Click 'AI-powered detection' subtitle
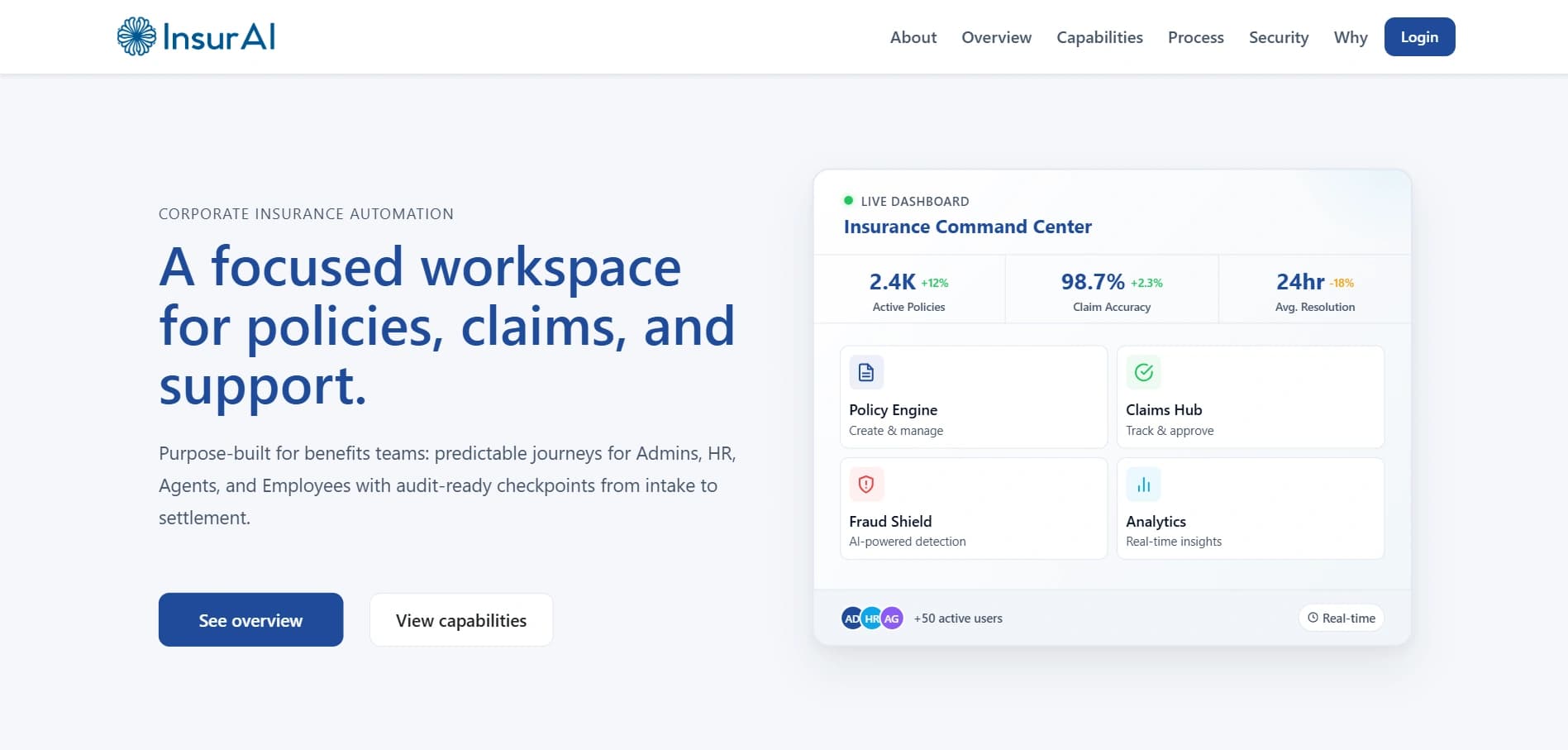Screen dimensions: 1568x750 click(x=908, y=542)
